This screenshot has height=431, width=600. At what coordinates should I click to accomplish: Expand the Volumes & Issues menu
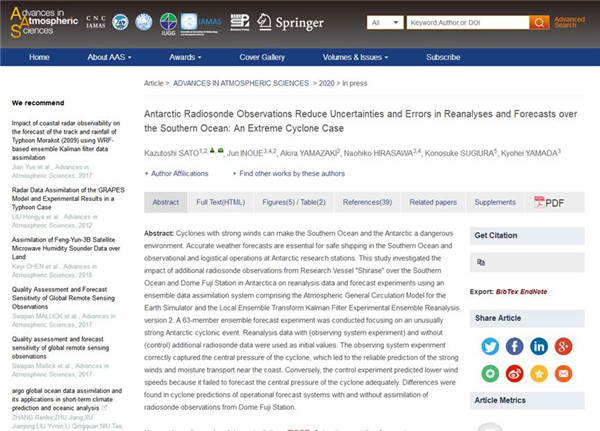(355, 57)
